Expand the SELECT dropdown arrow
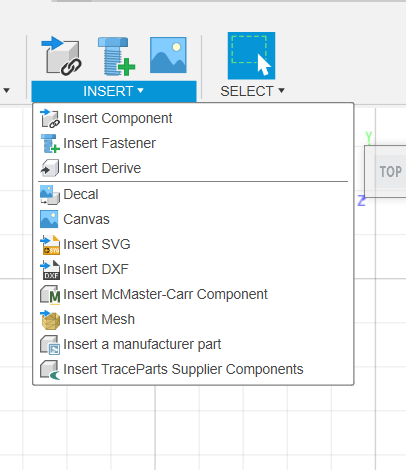 [x=281, y=91]
